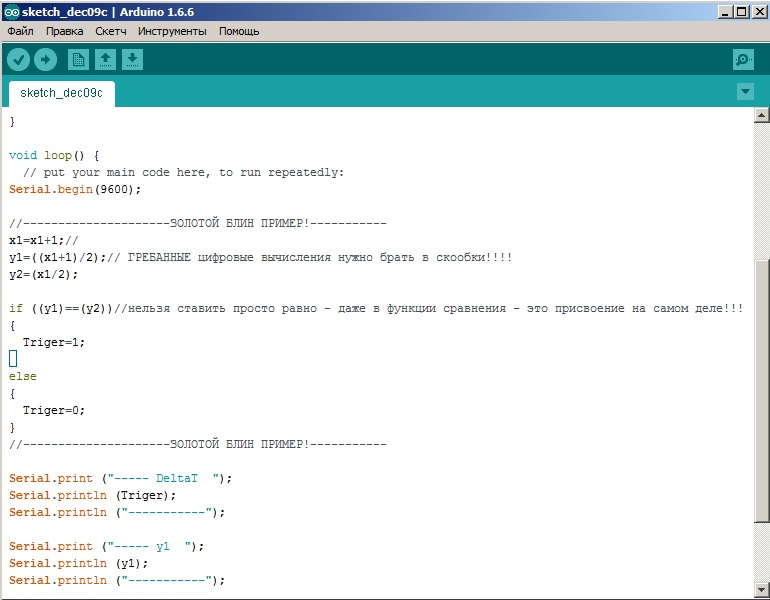Open the tab options dropdown arrow

[745, 91]
